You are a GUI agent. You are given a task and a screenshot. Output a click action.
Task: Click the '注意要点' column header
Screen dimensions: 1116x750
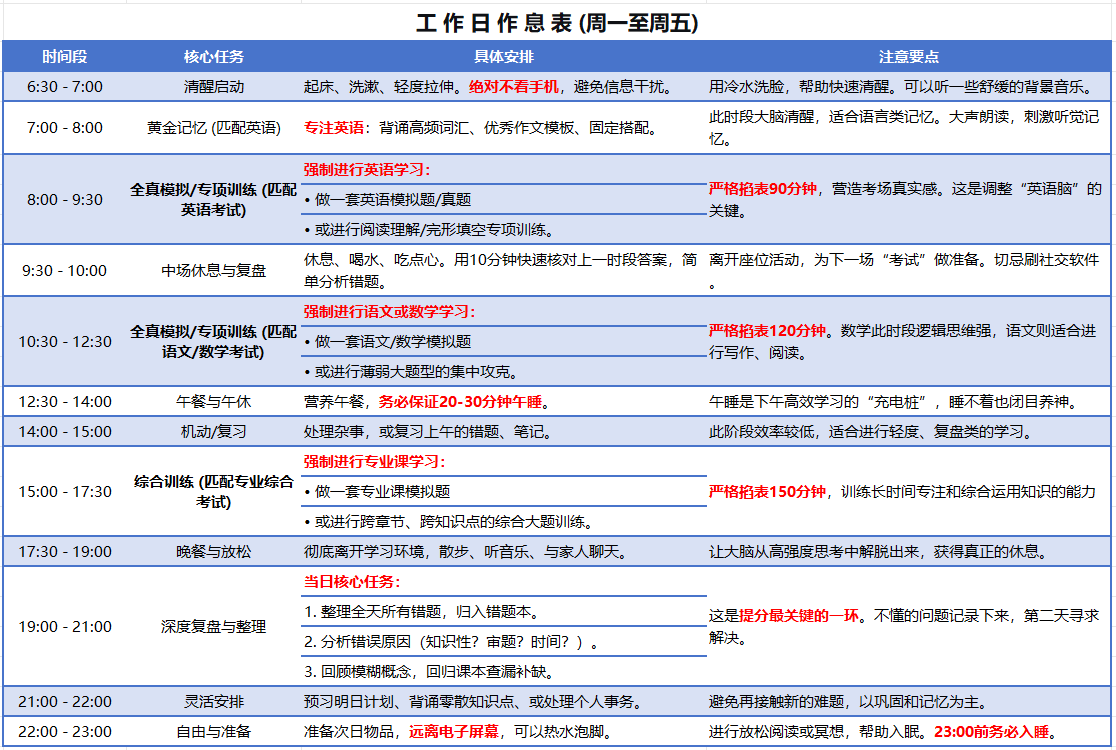[x=908, y=57]
